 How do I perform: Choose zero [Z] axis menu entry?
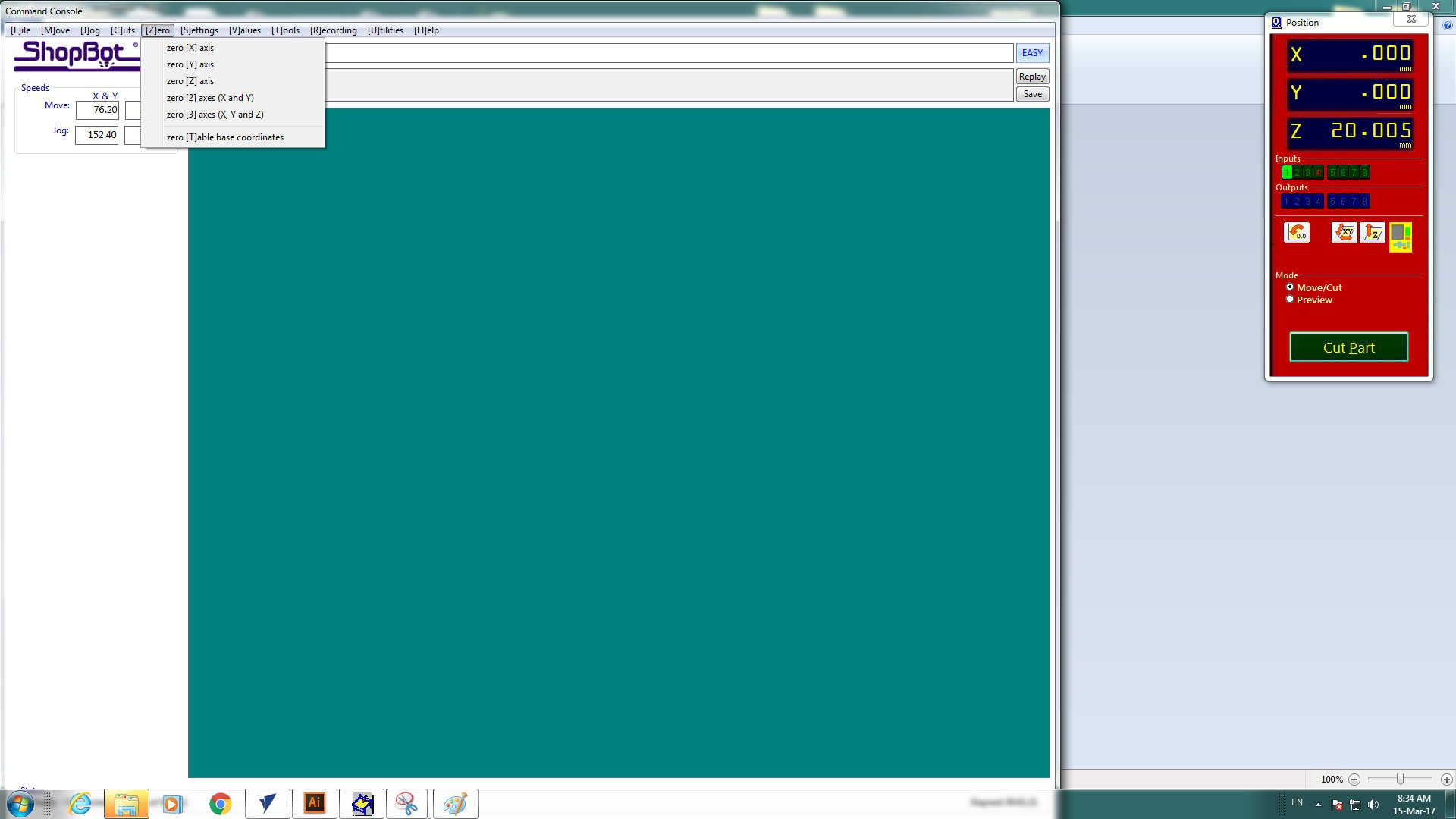pos(190,81)
